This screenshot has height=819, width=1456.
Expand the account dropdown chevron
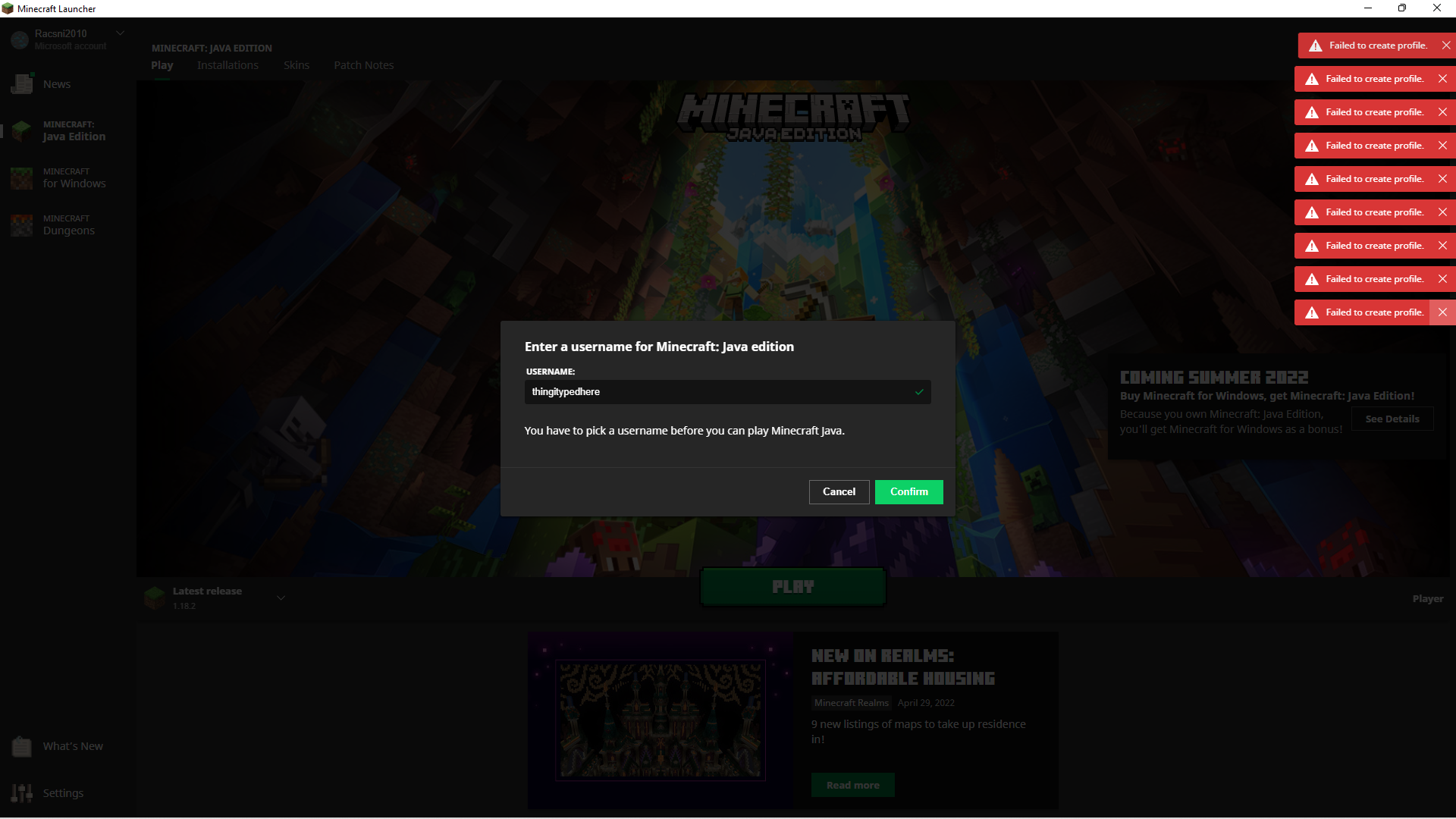[120, 33]
